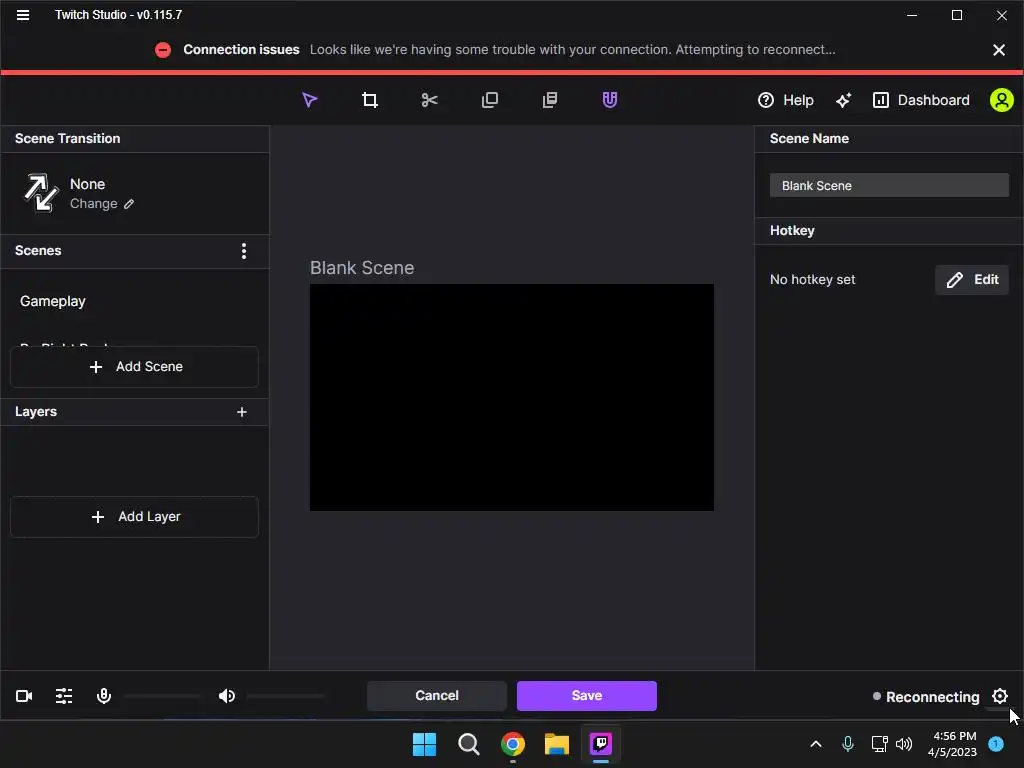This screenshot has width=1024, height=768.
Task: Open the Scenes three-dot options menu
Action: point(244,251)
